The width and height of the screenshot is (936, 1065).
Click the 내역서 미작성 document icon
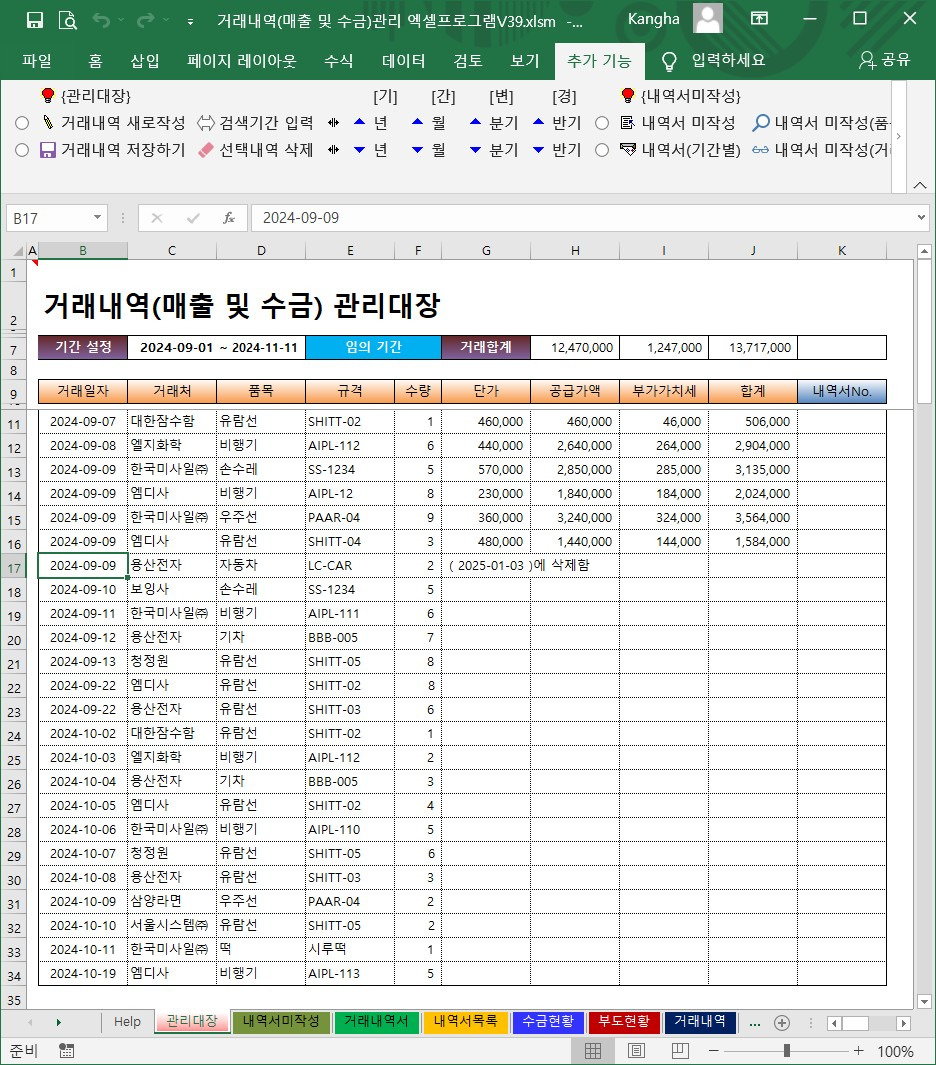(628, 123)
